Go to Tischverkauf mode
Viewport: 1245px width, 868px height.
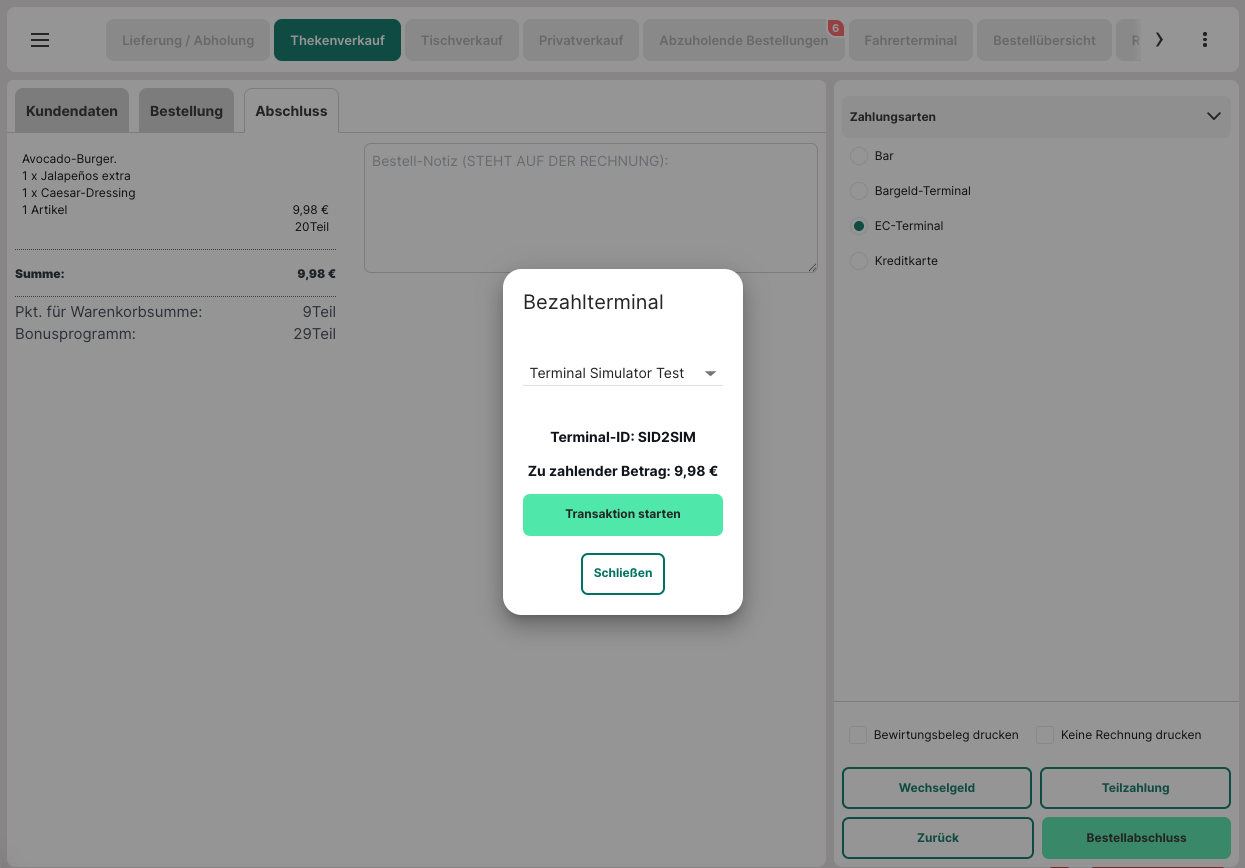pyautogui.click(x=461, y=41)
